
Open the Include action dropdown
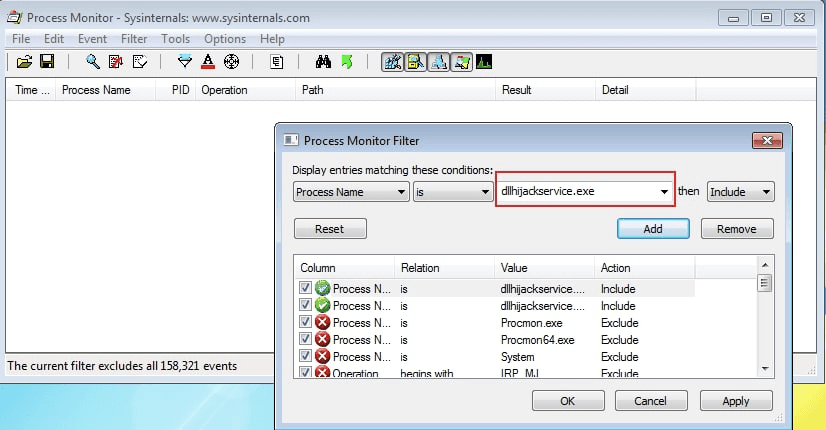pyautogui.click(x=740, y=191)
